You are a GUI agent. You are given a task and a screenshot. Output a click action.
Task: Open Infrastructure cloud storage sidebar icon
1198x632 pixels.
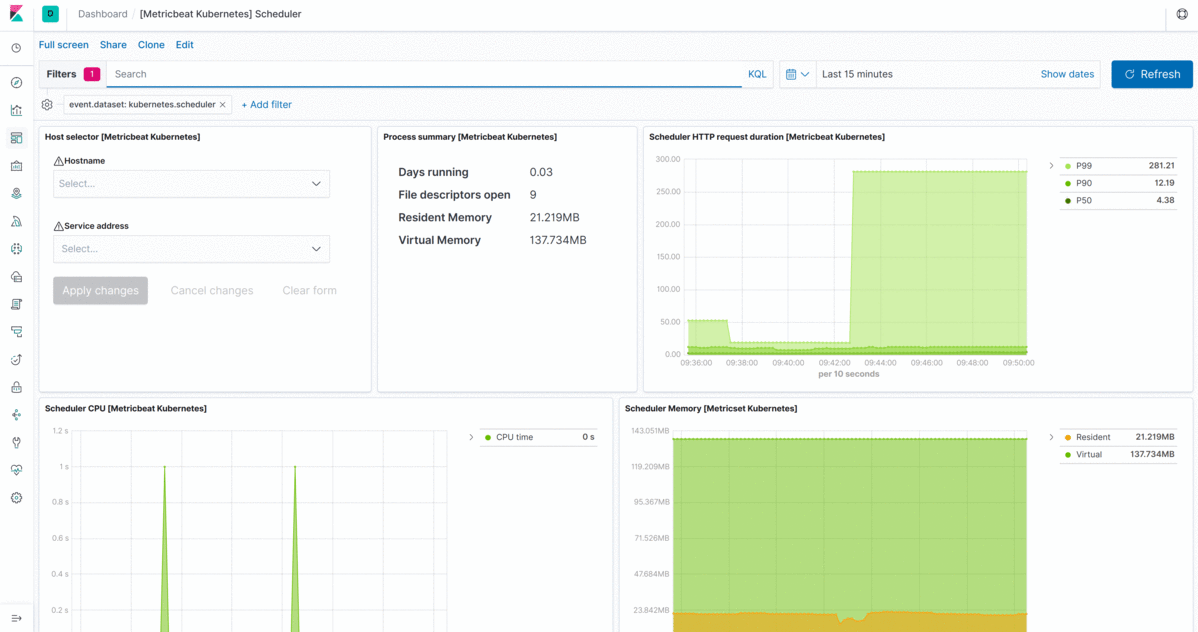pyautogui.click(x=16, y=277)
